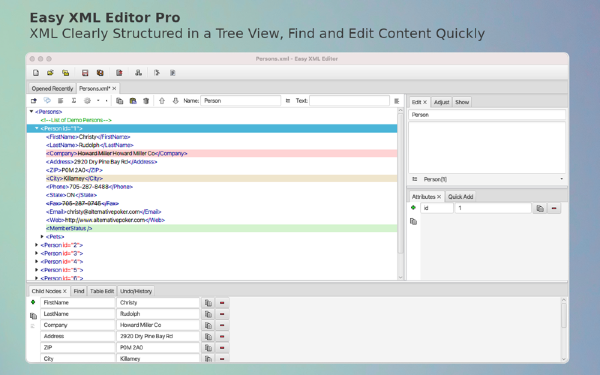Viewport: 600px width, 375px height.
Task: Open the Find tab in bottom panel
Action: (79, 291)
